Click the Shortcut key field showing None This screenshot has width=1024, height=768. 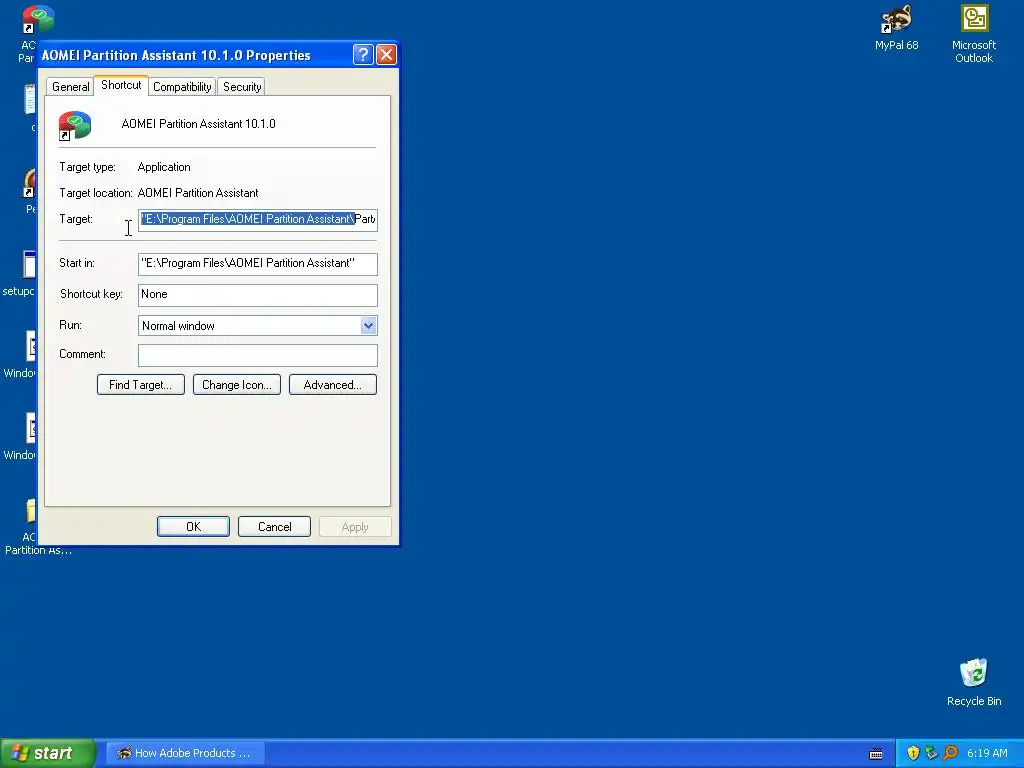pos(257,295)
